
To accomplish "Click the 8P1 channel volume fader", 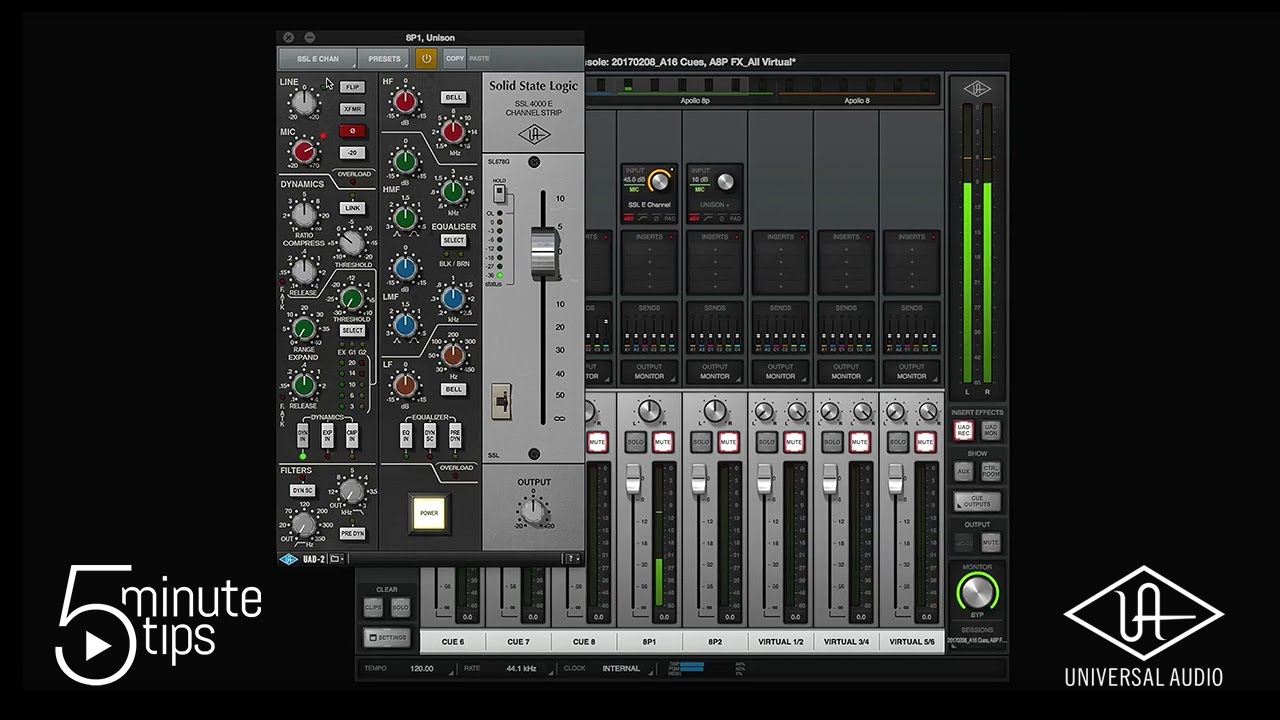I will point(632,481).
